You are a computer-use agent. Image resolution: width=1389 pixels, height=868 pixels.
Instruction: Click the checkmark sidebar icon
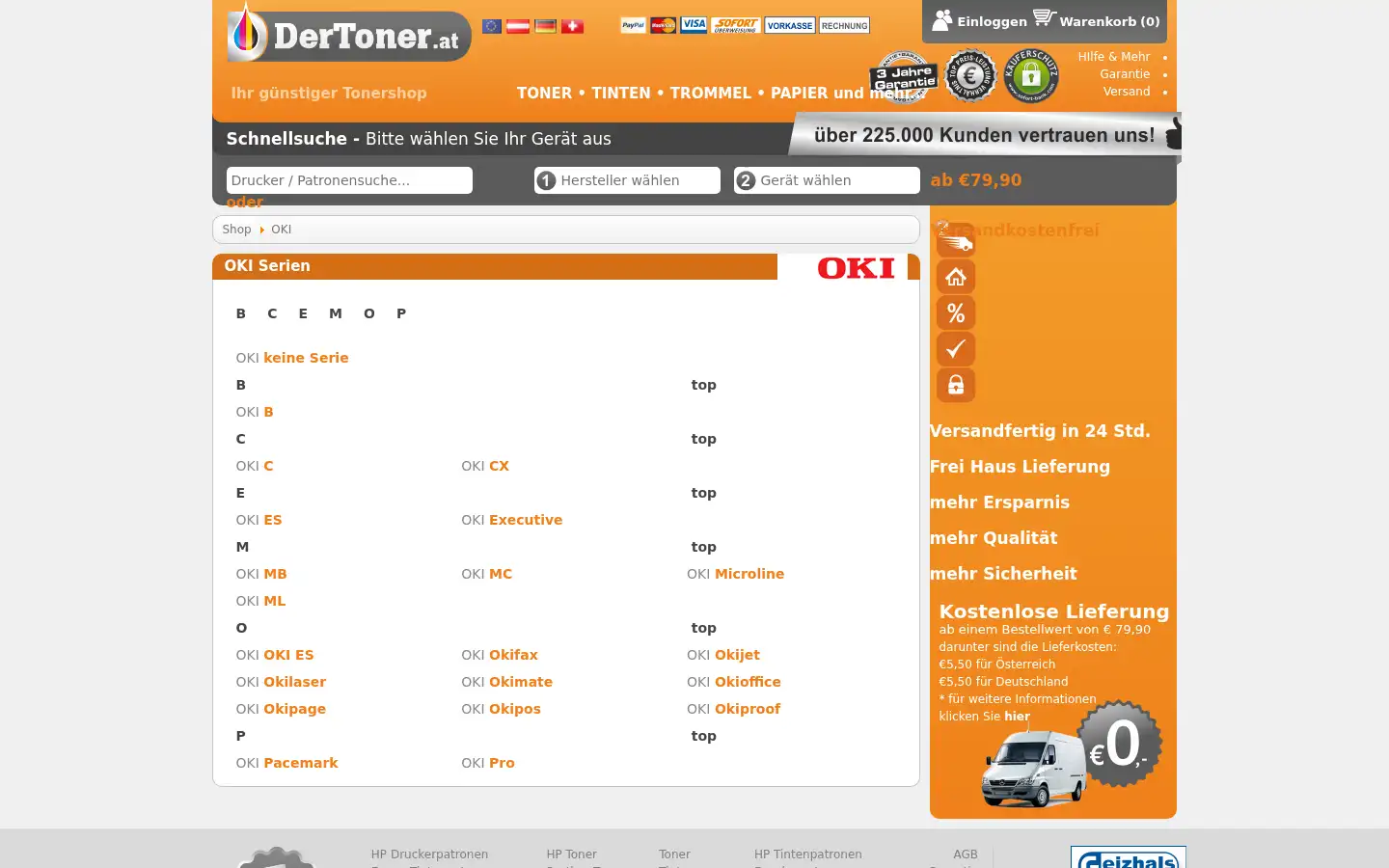pyautogui.click(x=956, y=349)
